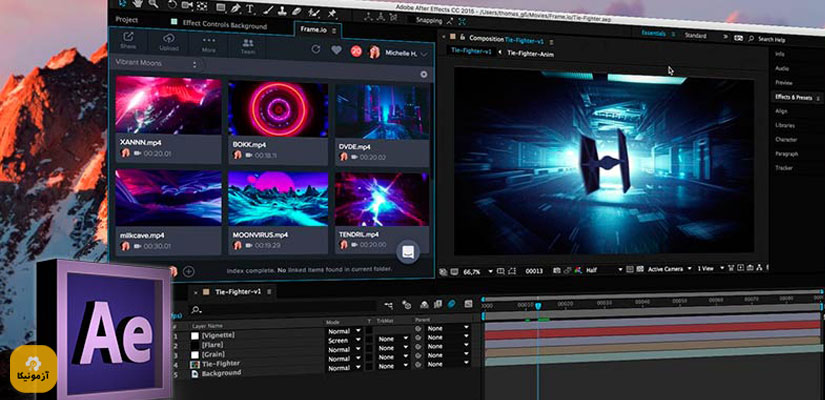Select the Frame.io panel tab
This screenshot has height=400, width=825.
(x=314, y=29)
